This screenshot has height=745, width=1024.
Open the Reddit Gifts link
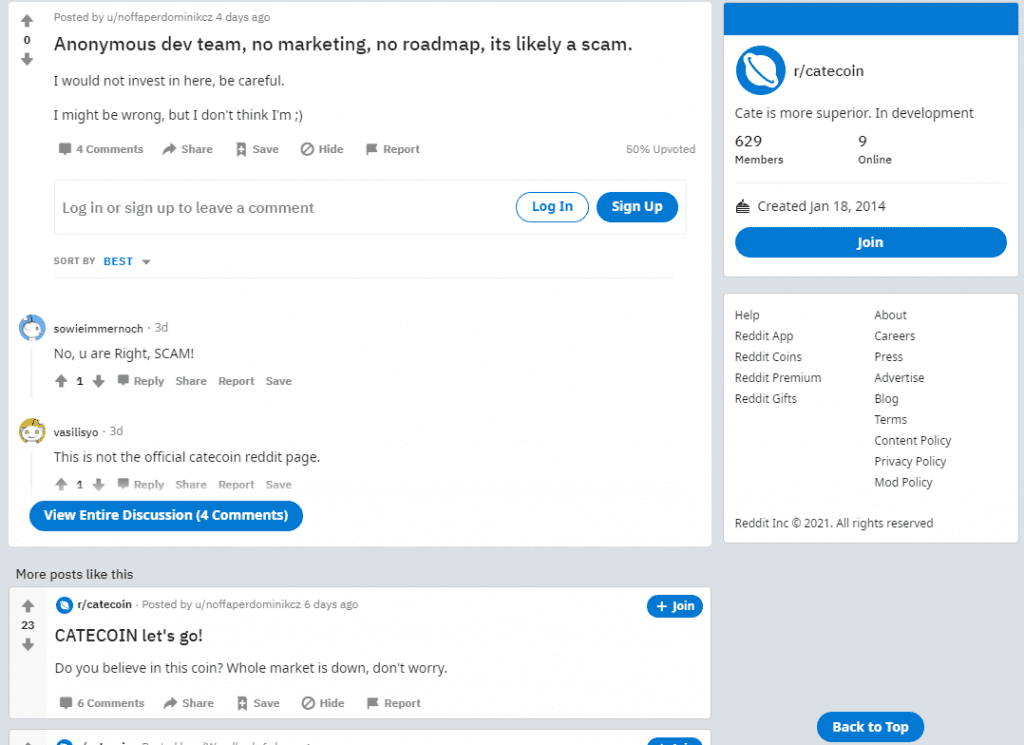[x=765, y=399]
